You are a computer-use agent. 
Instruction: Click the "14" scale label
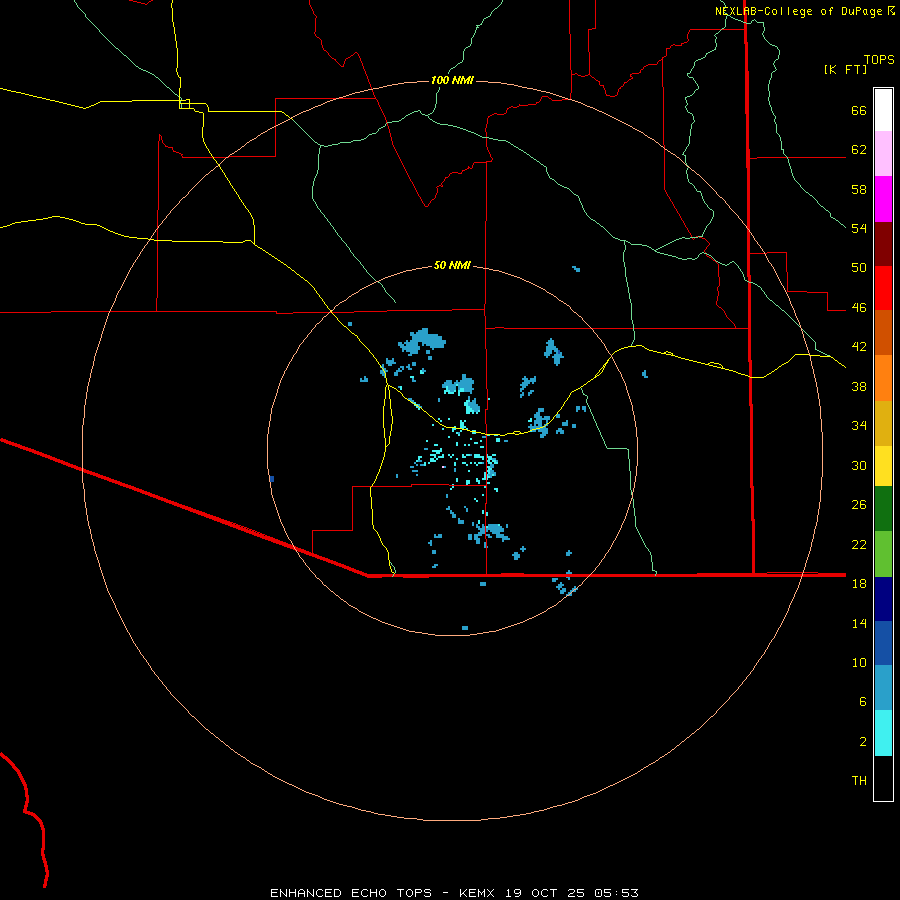859,623
